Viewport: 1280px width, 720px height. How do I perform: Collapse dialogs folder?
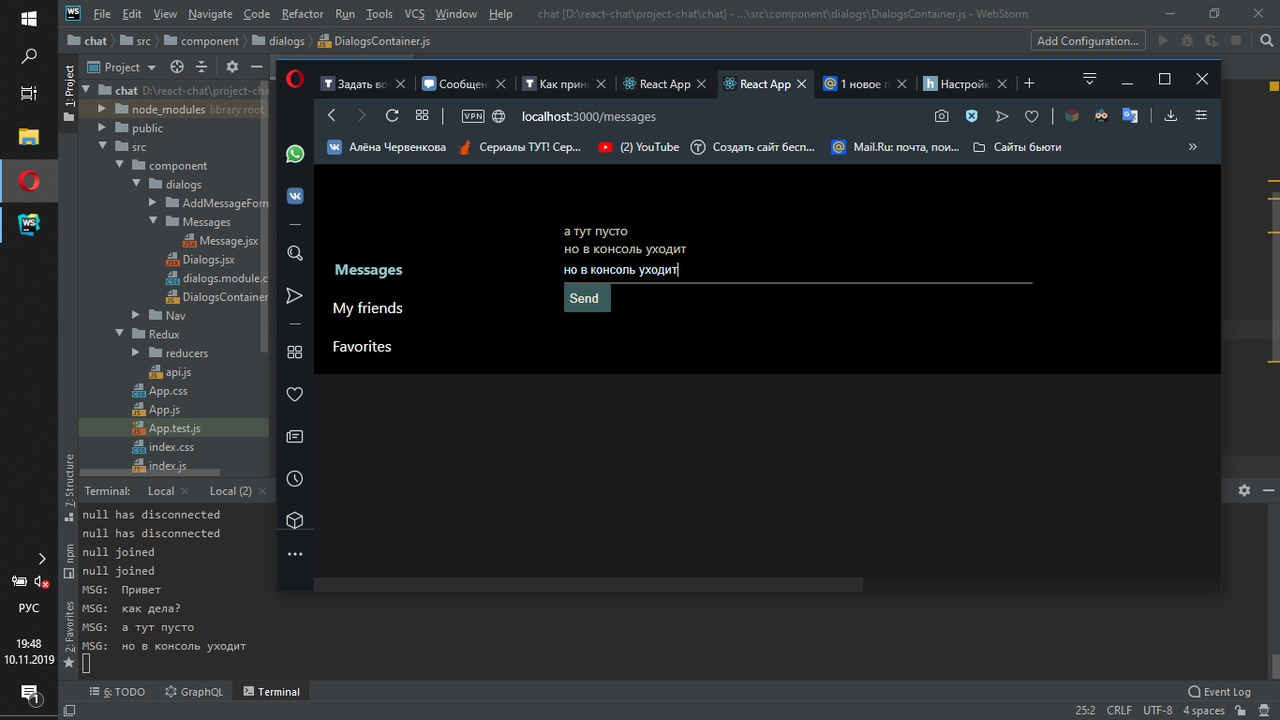136,184
